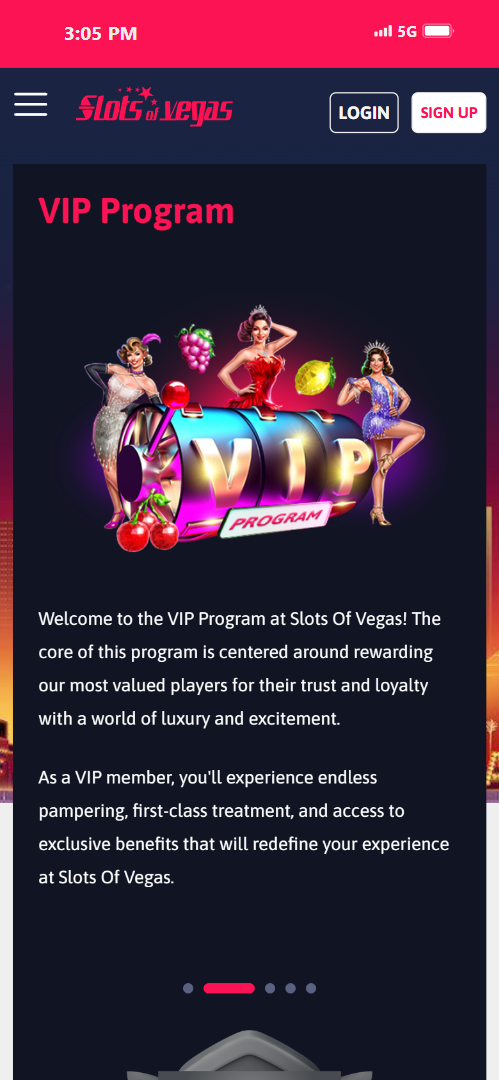Click the Slots of Vegas logo
This screenshot has height=1080, width=499.
coord(154,107)
